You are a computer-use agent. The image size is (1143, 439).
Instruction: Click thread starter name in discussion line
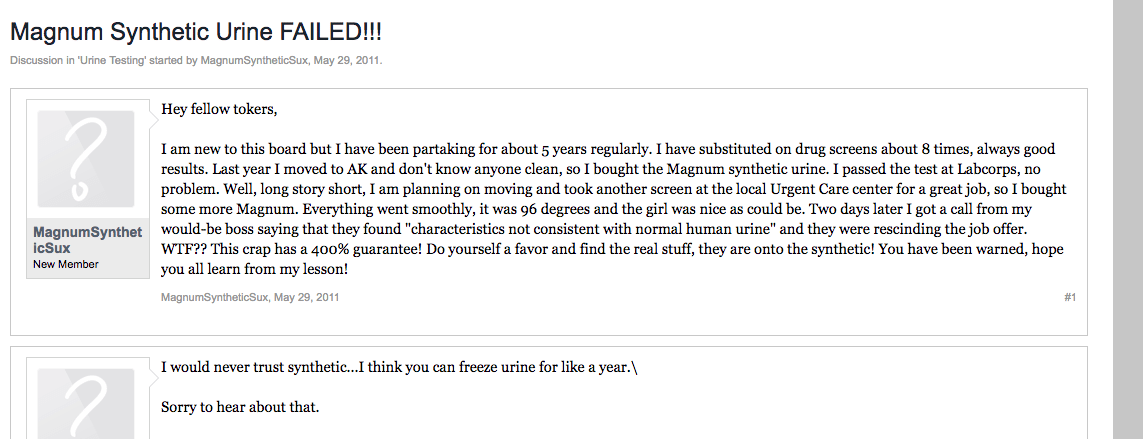point(254,60)
